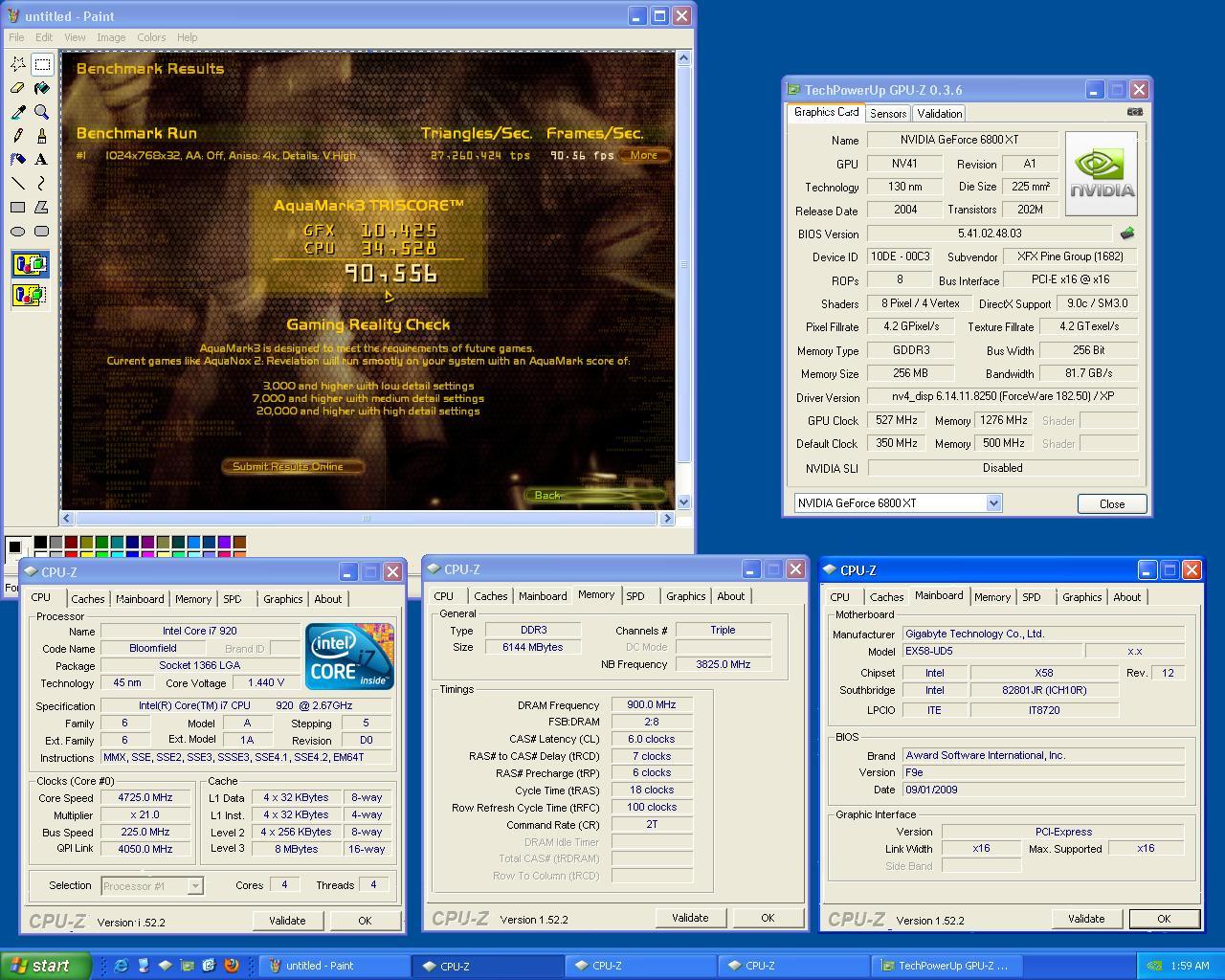Pick the Eraser tool in Paint

coord(18,88)
